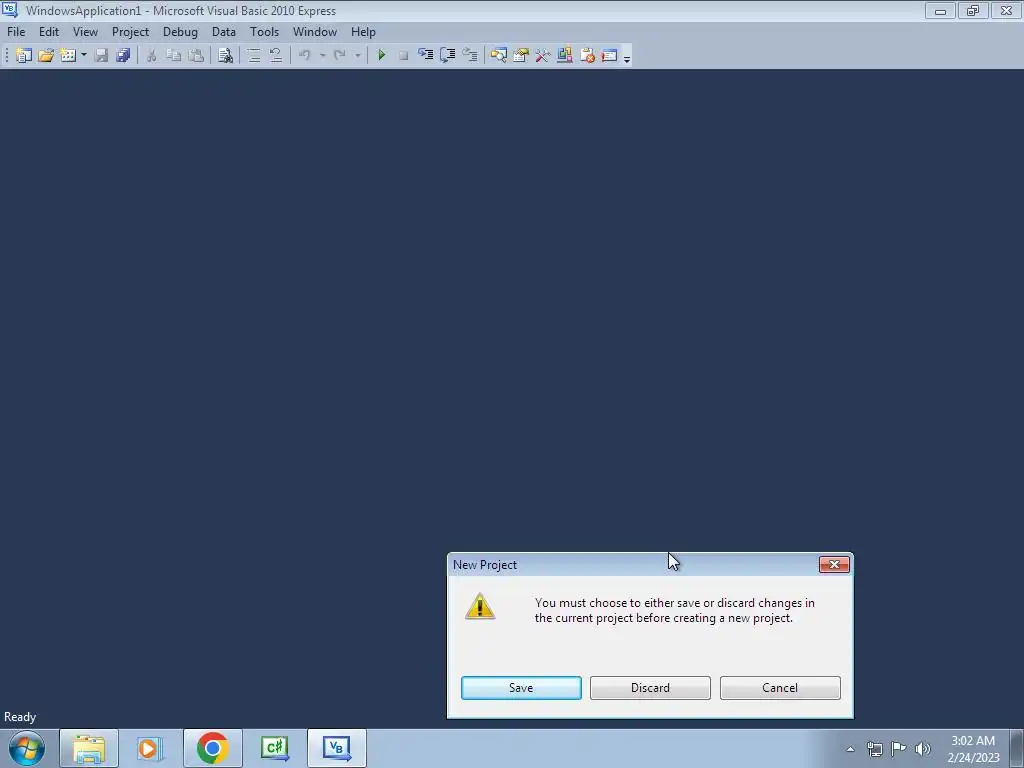This screenshot has width=1024, height=768.
Task: Click the Save All toolbar icon
Action: (123, 56)
